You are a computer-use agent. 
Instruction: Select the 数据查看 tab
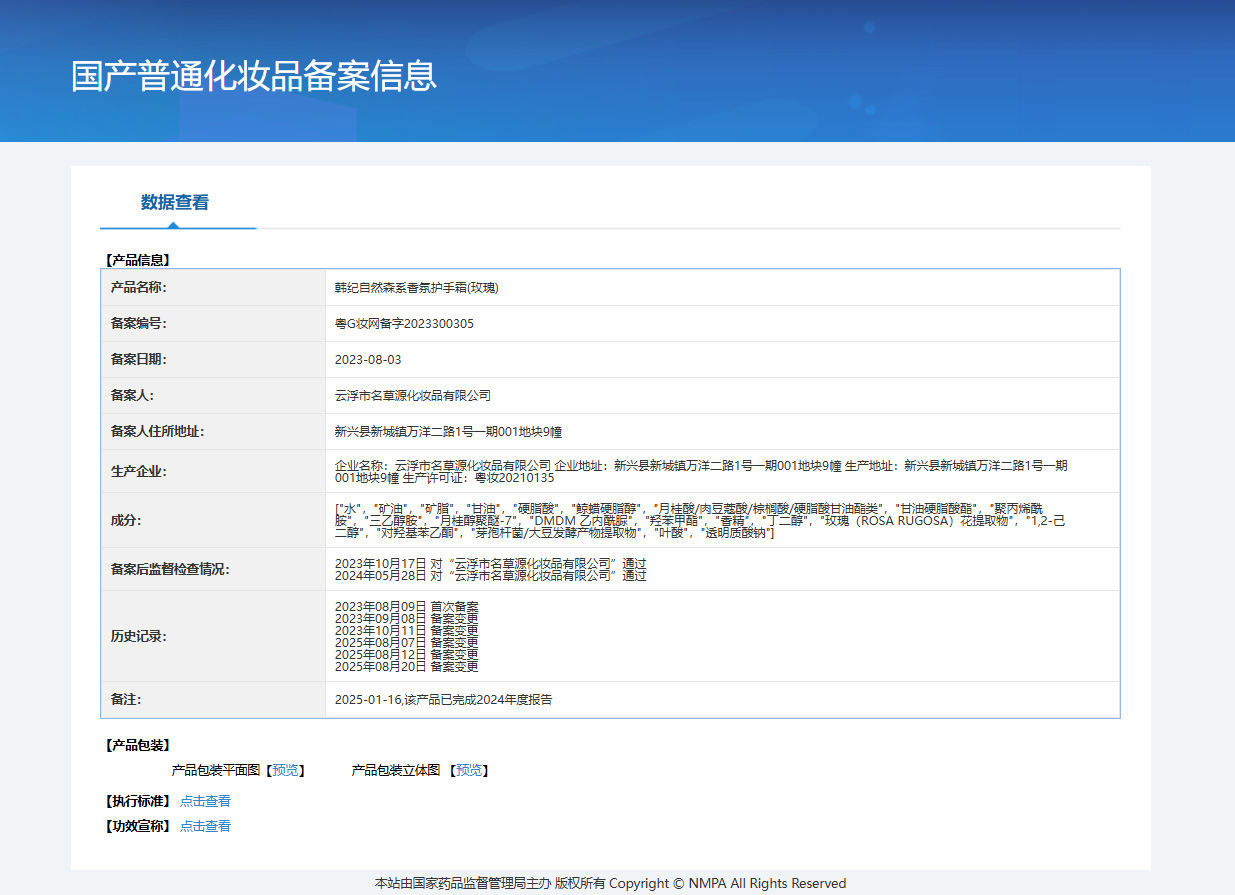[x=175, y=203]
